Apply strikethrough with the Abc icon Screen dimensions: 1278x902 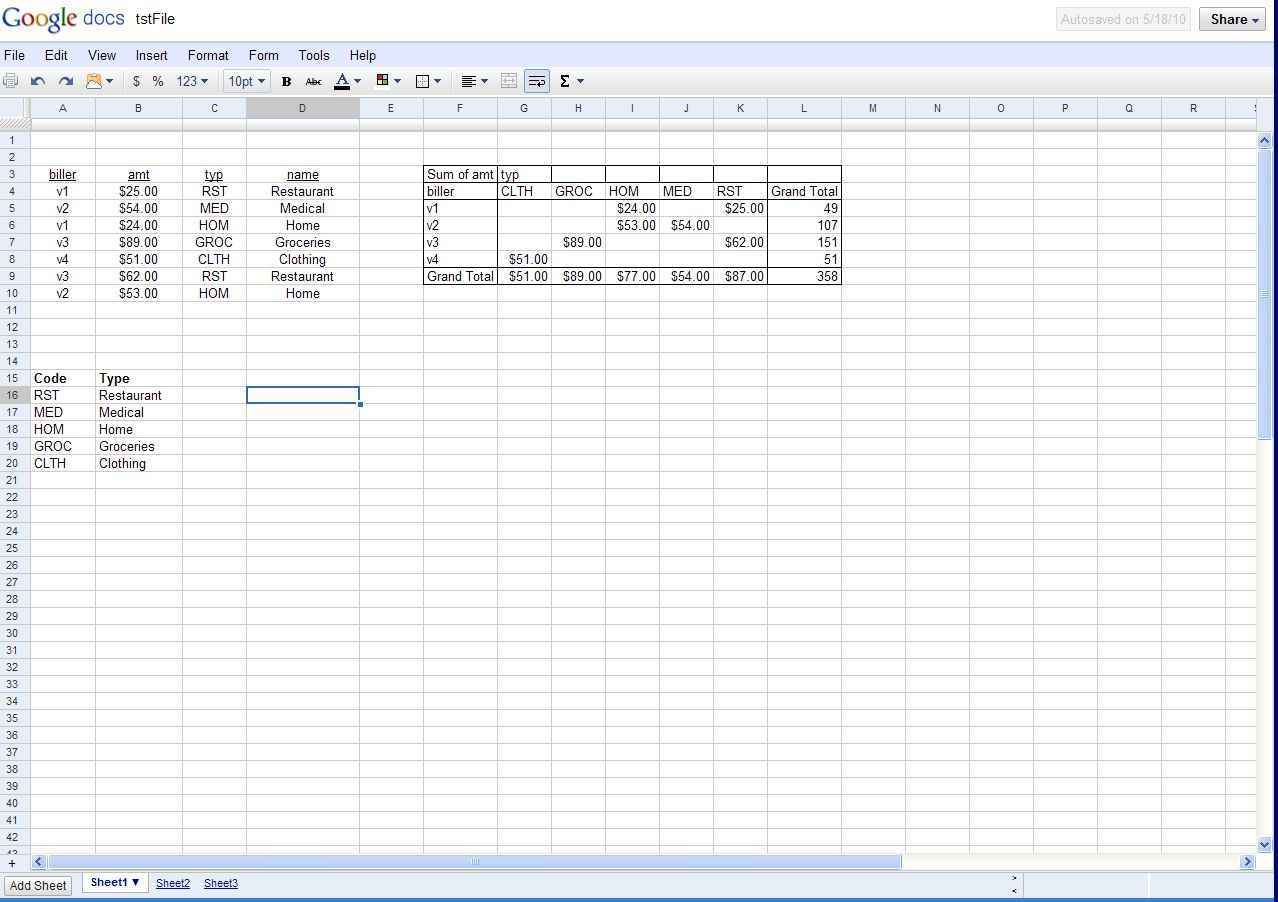pyautogui.click(x=313, y=81)
